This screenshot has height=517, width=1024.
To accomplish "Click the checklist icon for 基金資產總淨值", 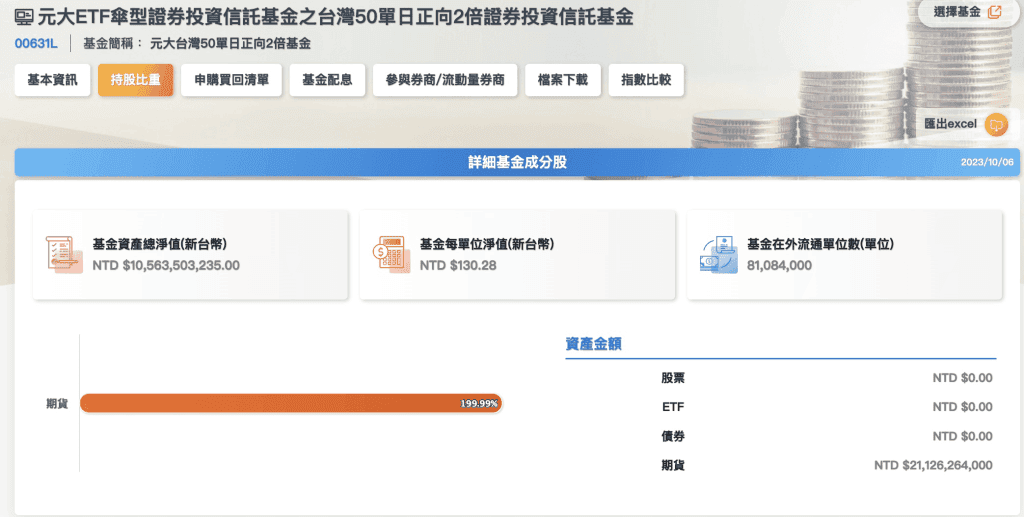I will click(x=63, y=255).
